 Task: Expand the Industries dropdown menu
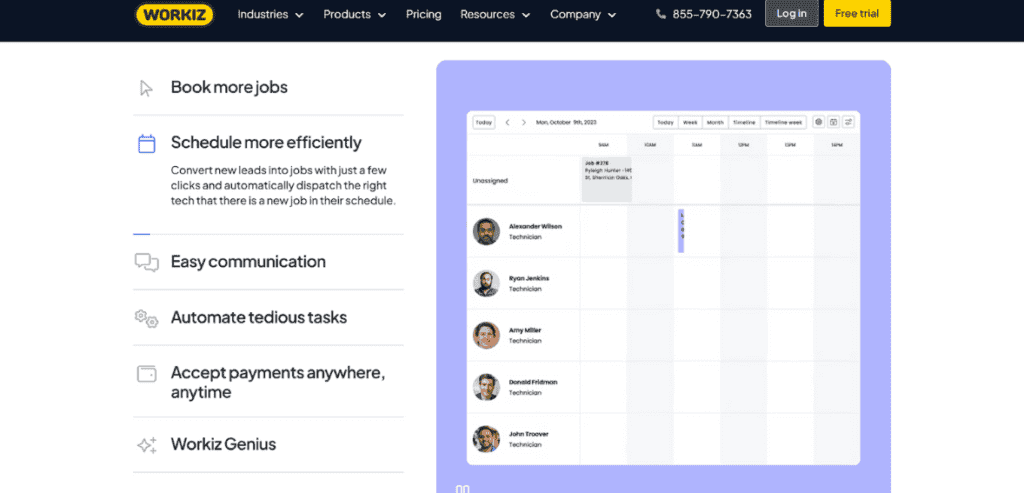coord(270,14)
